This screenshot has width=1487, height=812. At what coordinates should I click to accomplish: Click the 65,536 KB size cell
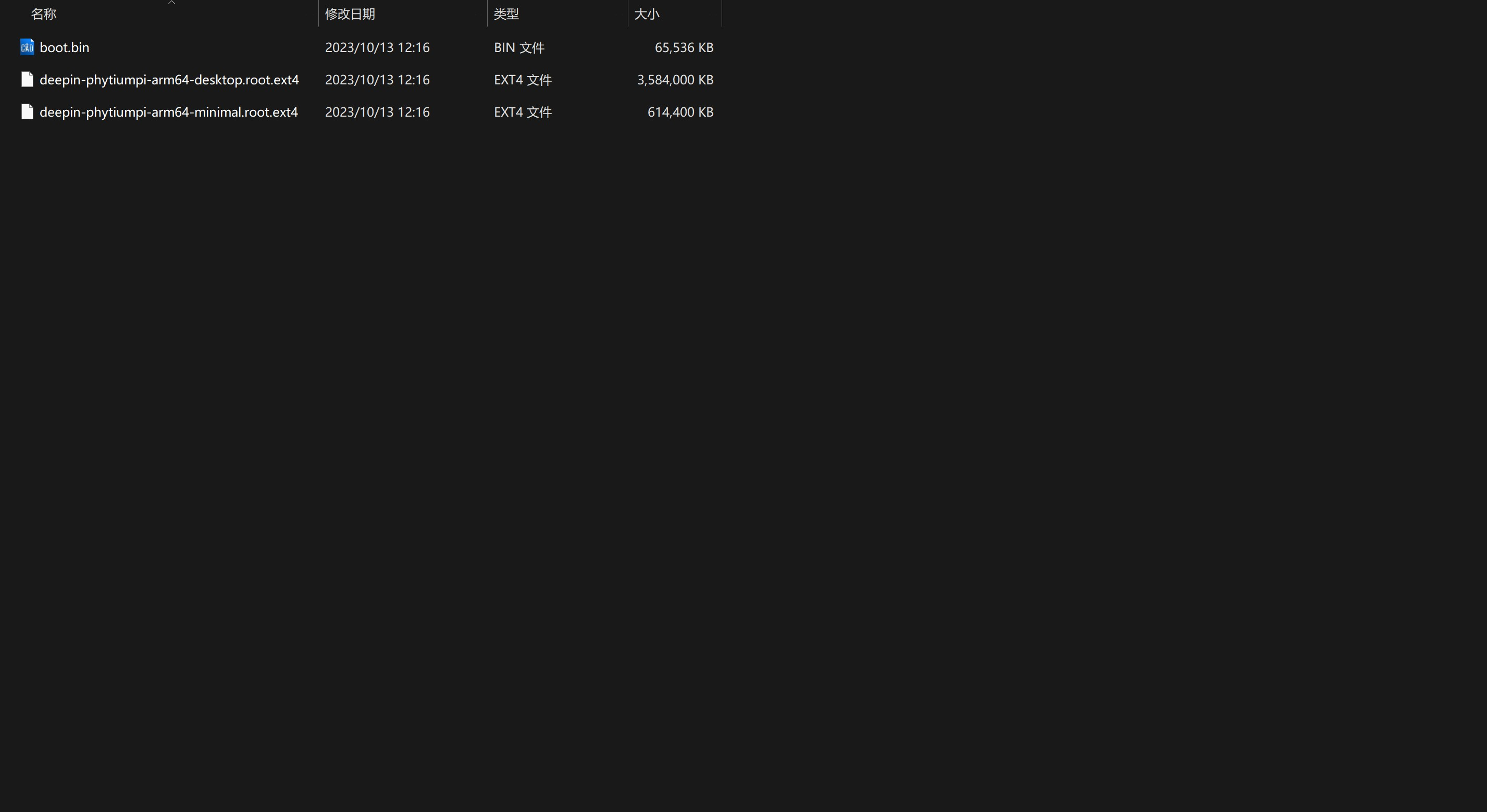[x=684, y=47]
